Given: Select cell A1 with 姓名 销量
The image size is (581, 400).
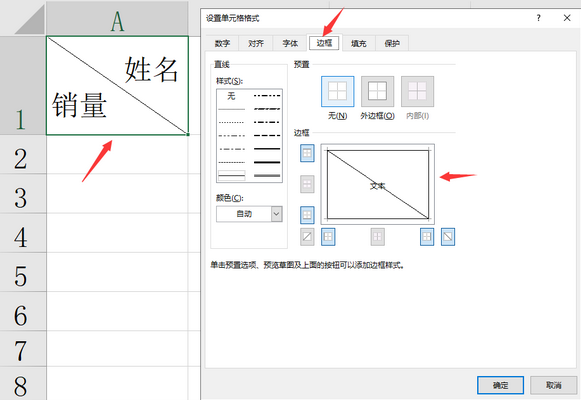Looking at the screenshot, I should pyautogui.click(x=117, y=86).
